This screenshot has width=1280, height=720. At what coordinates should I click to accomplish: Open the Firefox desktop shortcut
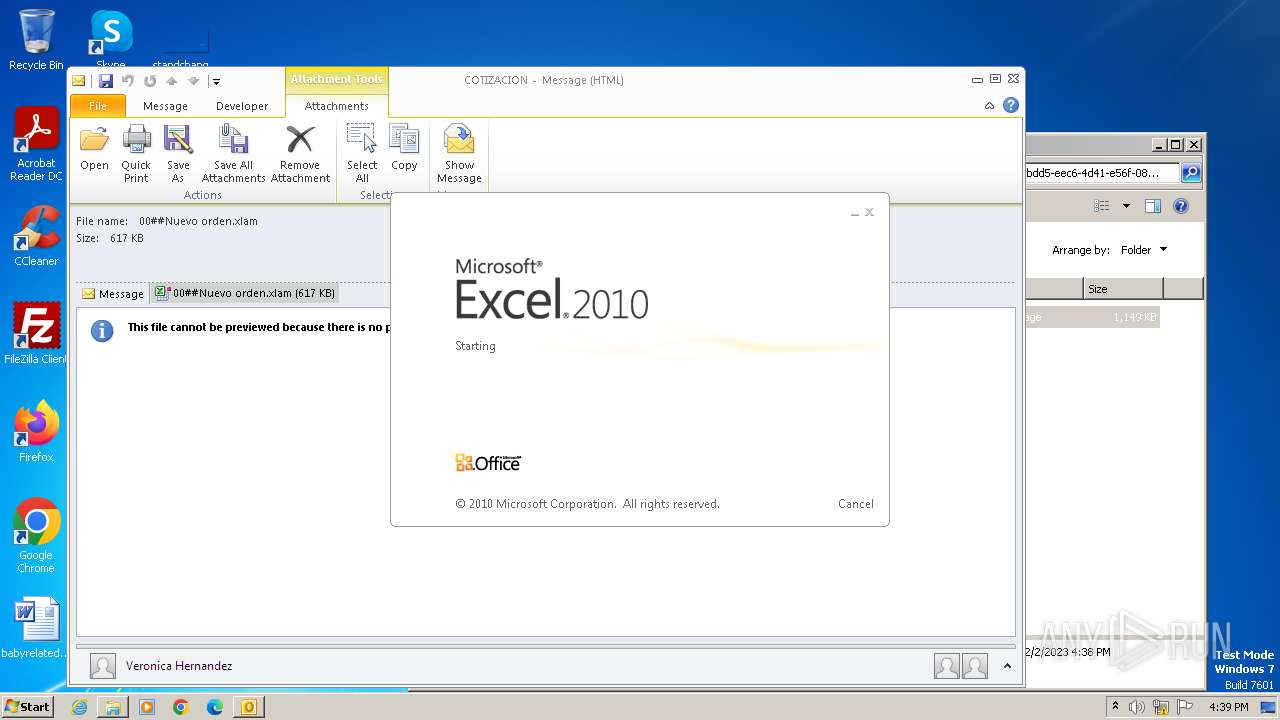coord(36,432)
